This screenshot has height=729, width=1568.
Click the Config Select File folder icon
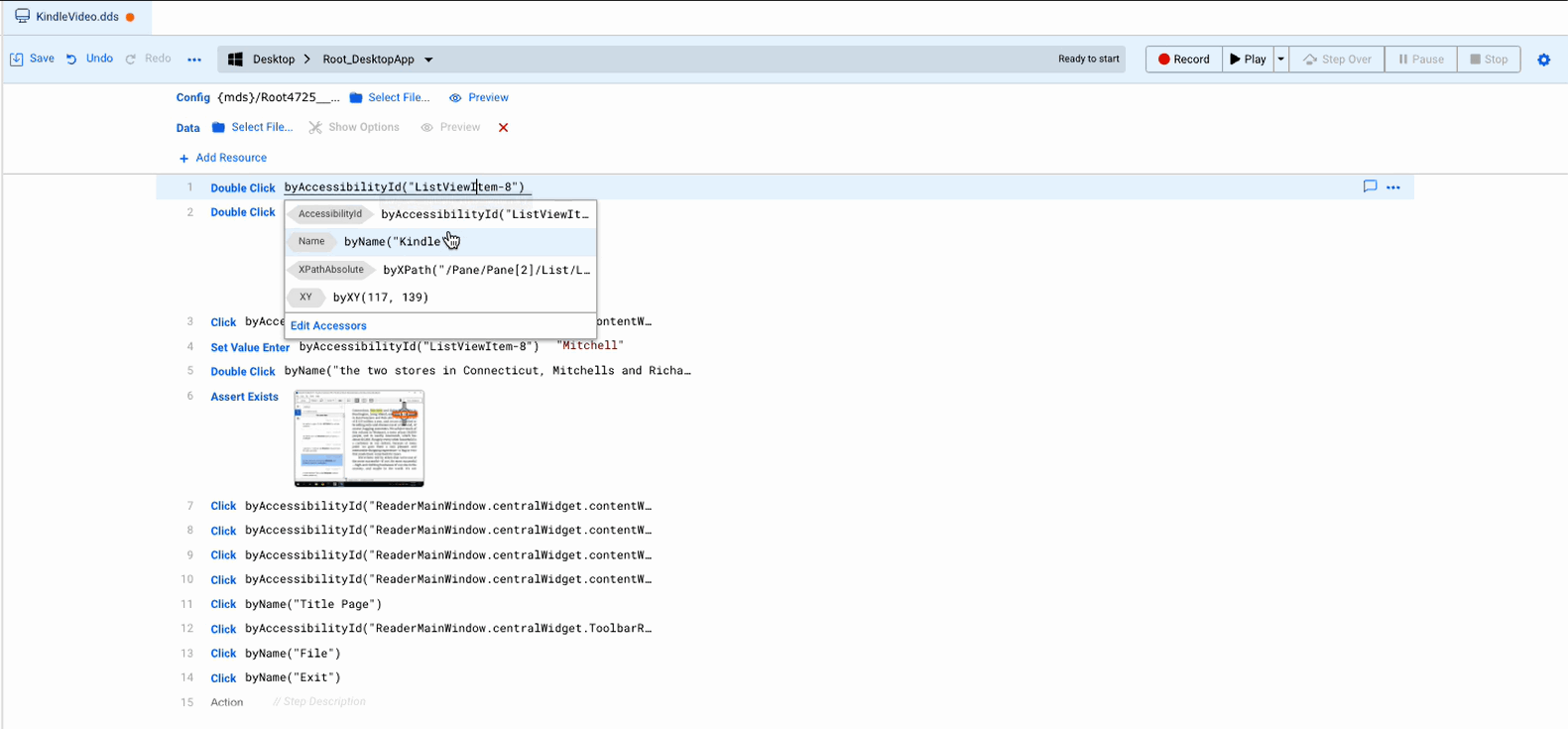click(x=356, y=98)
